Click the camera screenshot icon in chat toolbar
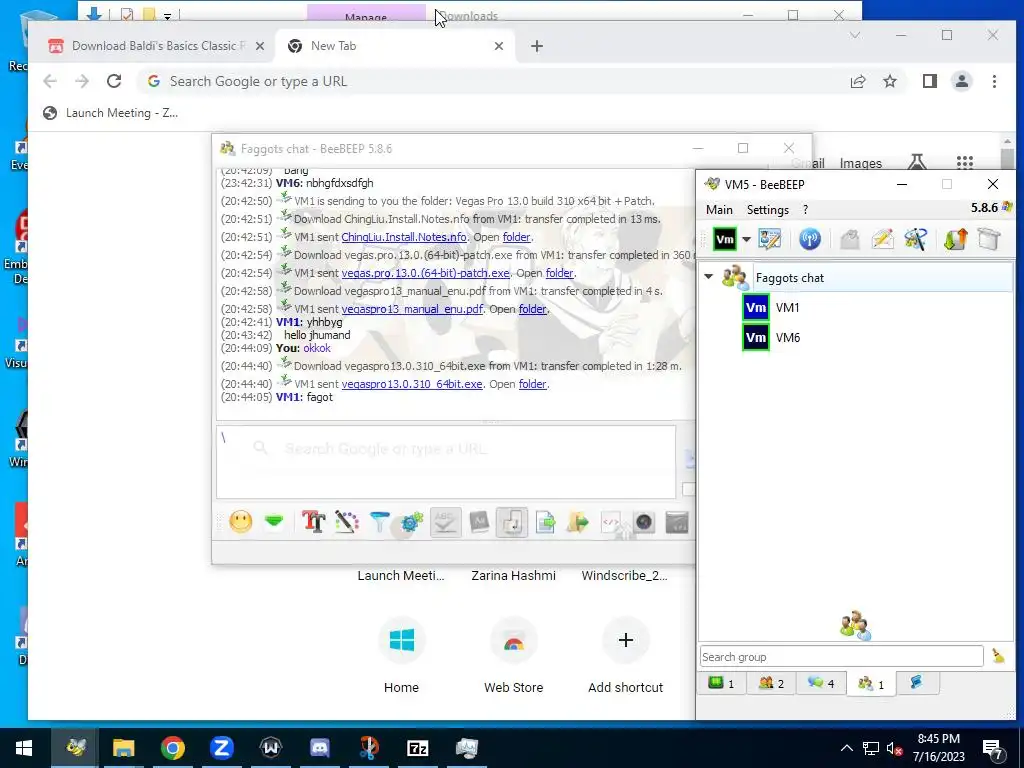 click(x=644, y=522)
